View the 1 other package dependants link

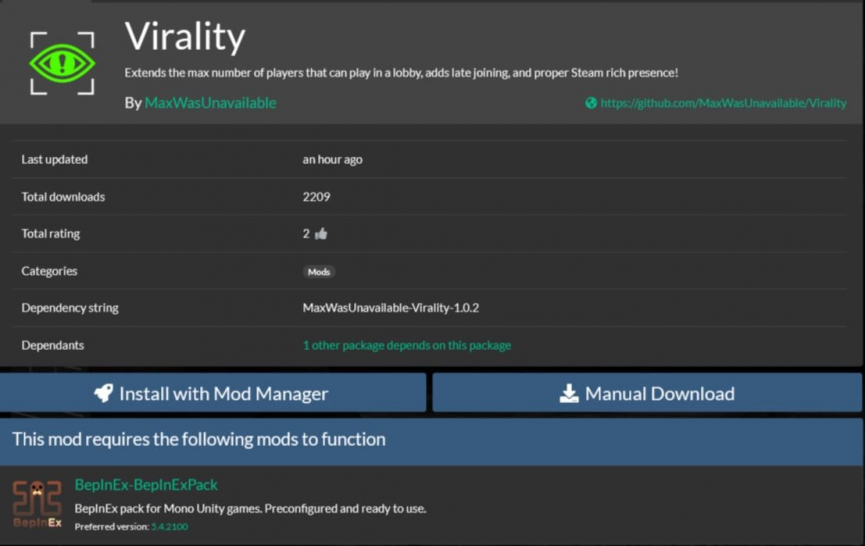point(406,345)
